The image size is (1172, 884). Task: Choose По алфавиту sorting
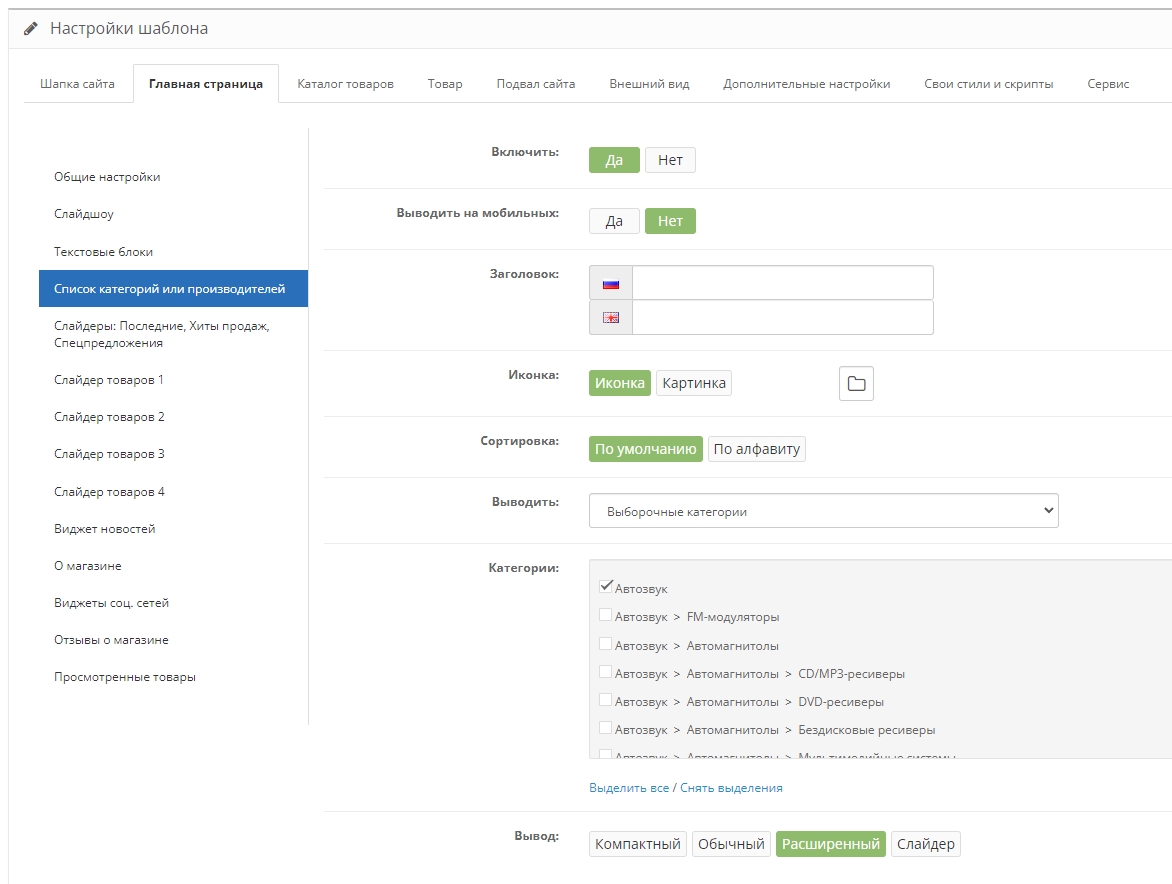[756, 449]
